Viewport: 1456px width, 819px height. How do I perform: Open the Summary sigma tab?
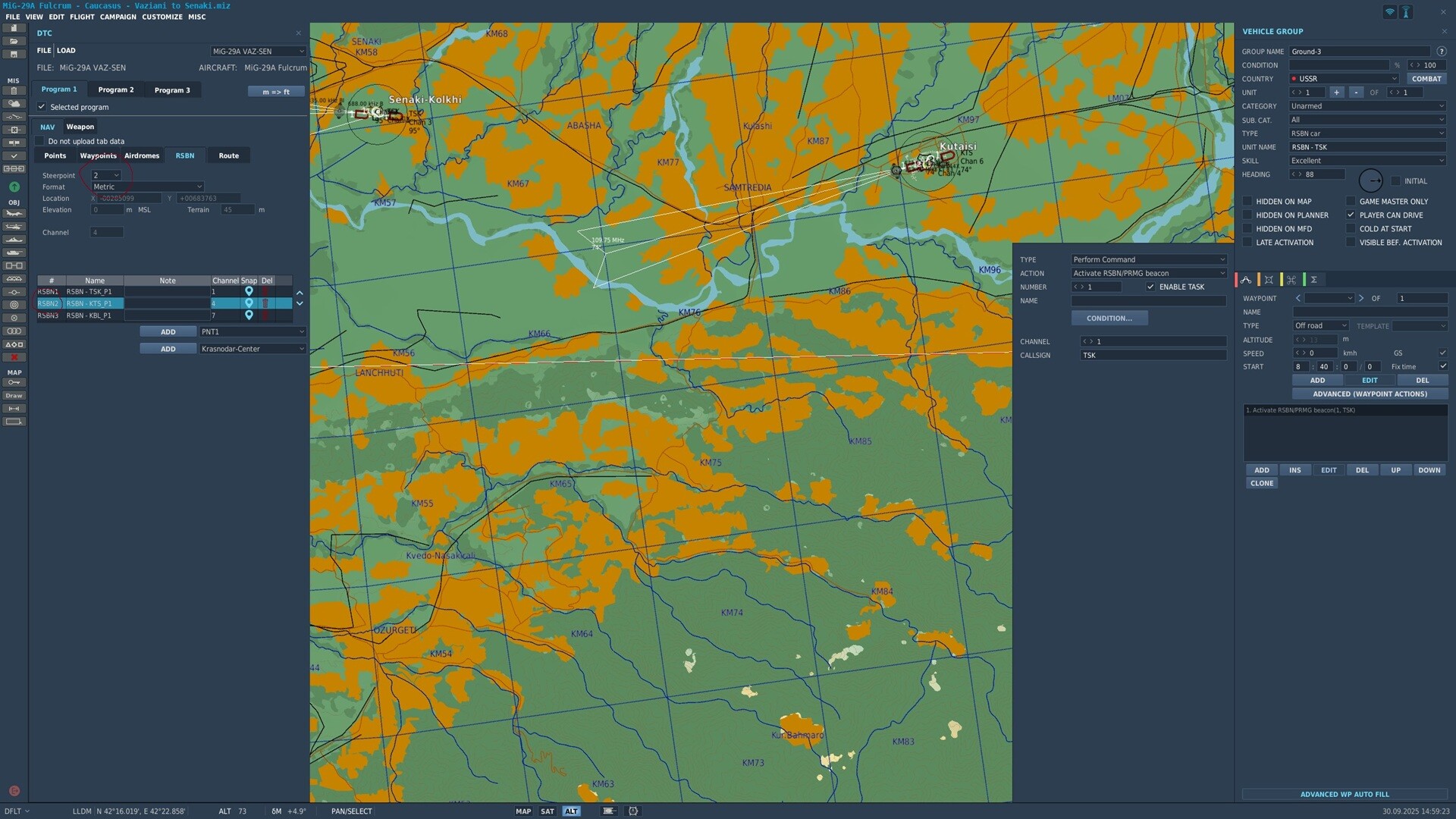point(1314,280)
